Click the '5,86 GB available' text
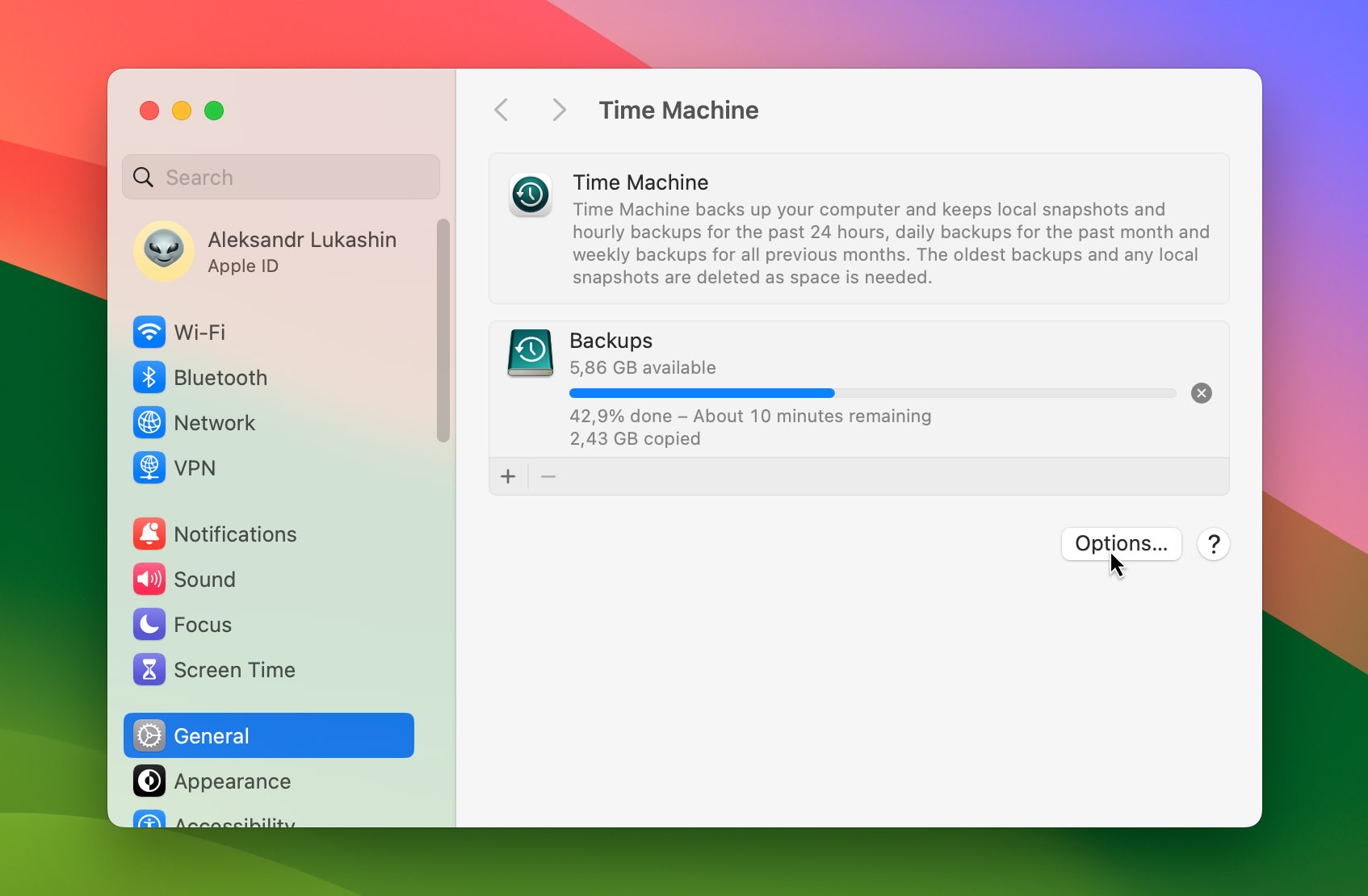Viewport: 1368px width, 896px height. click(643, 367)
